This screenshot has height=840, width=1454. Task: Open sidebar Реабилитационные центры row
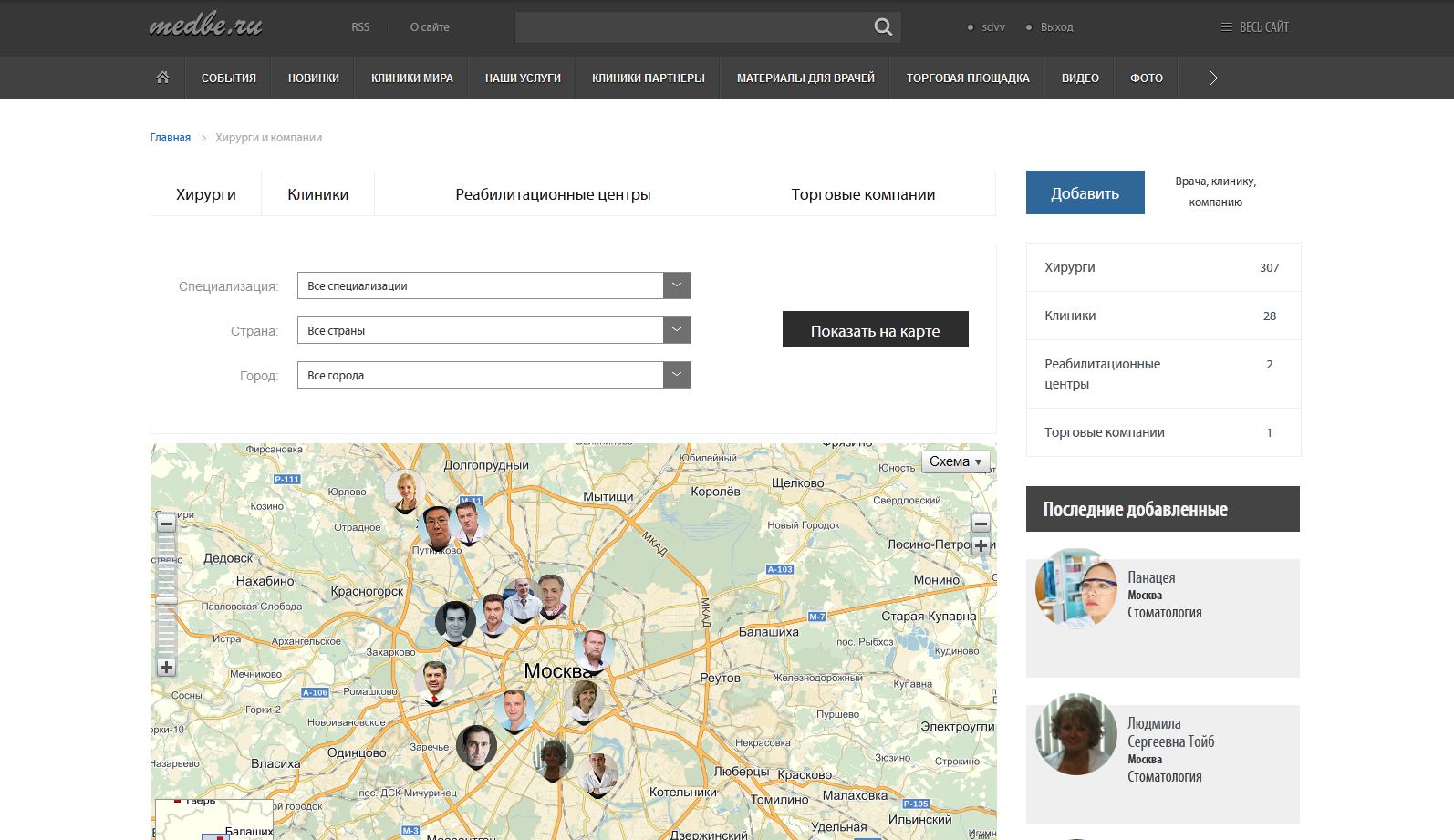(1163, 374)
